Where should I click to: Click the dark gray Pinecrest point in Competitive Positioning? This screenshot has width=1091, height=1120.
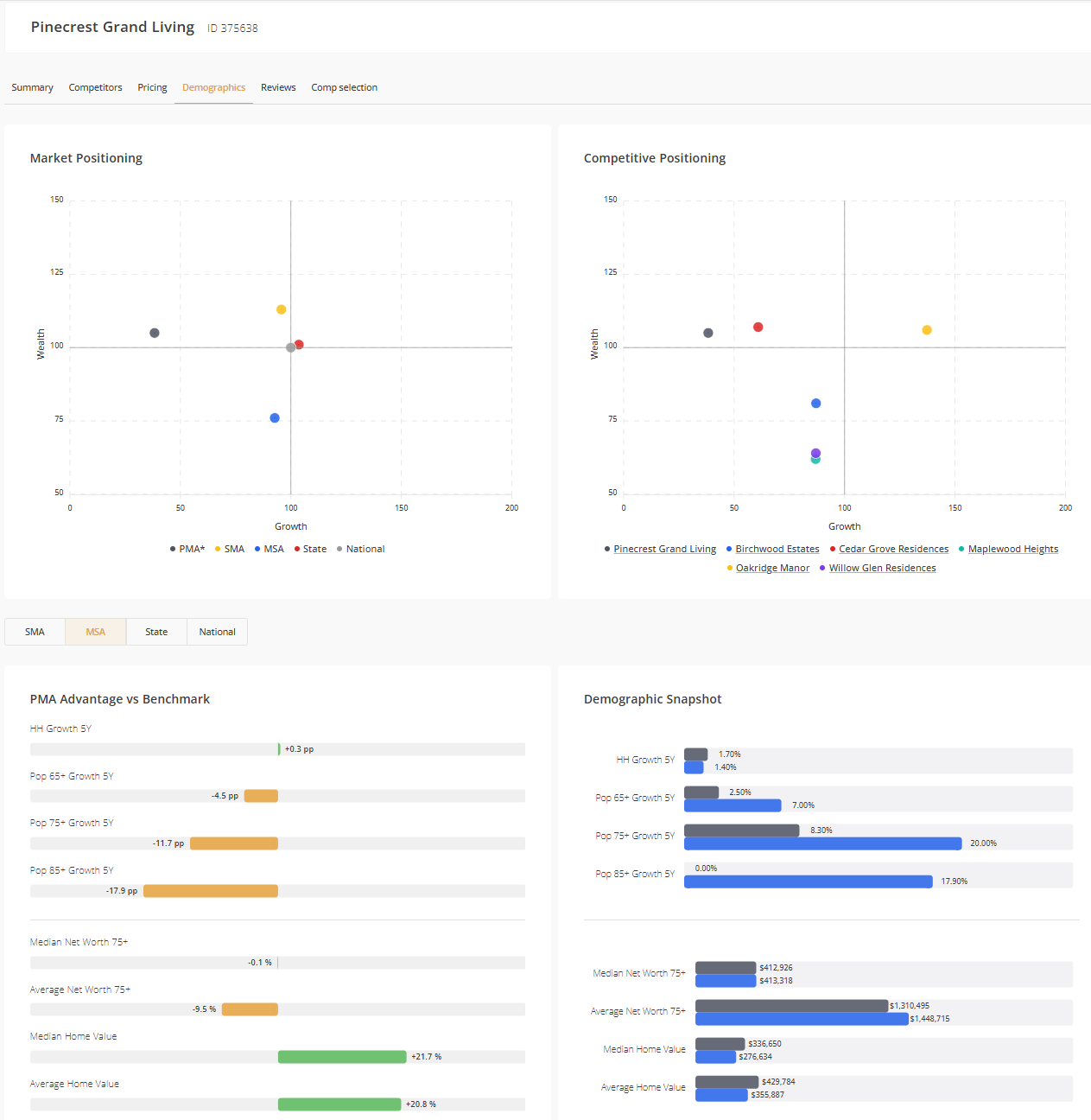708,333
